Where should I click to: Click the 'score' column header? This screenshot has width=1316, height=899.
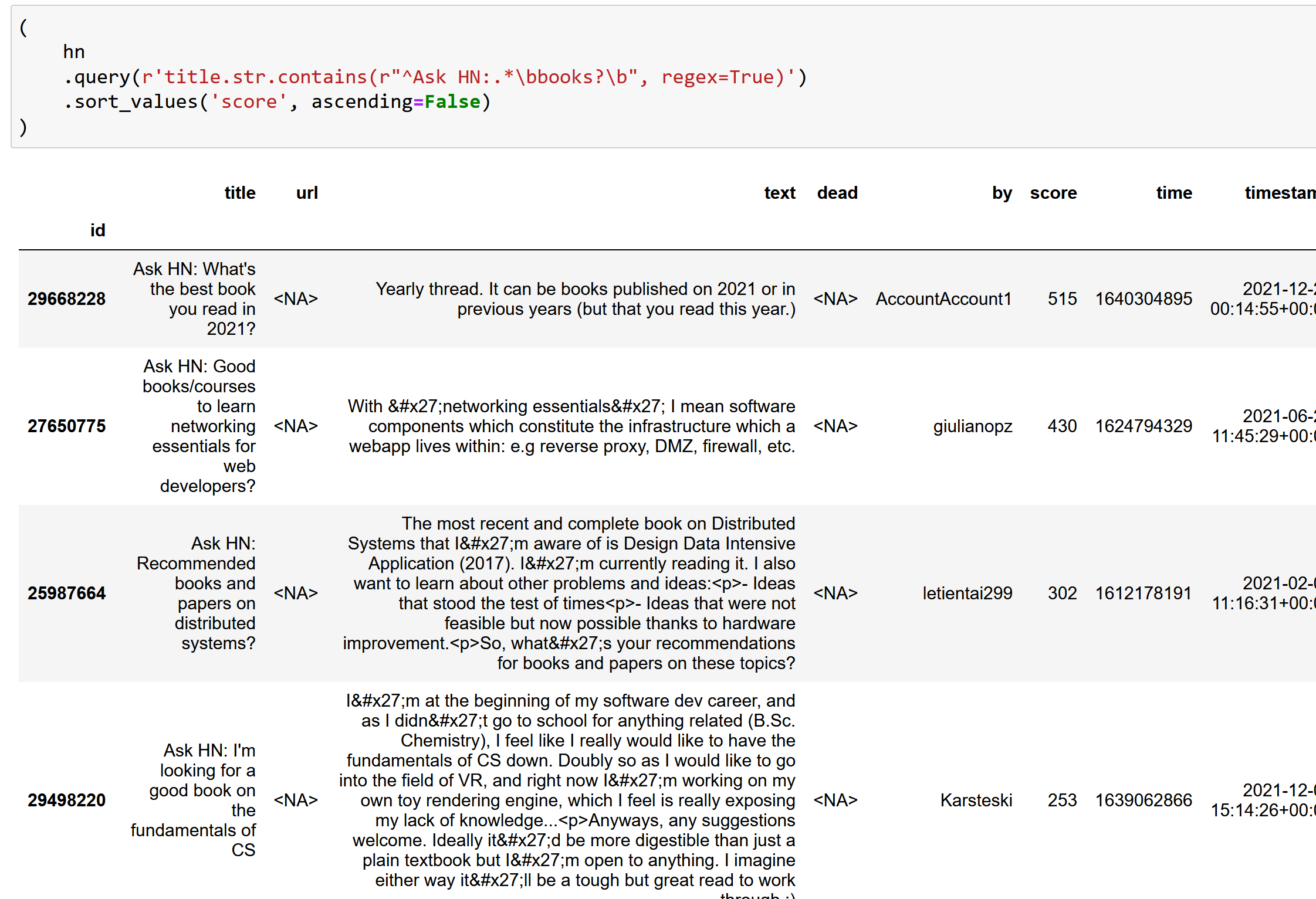click(x=1053, y=193)
